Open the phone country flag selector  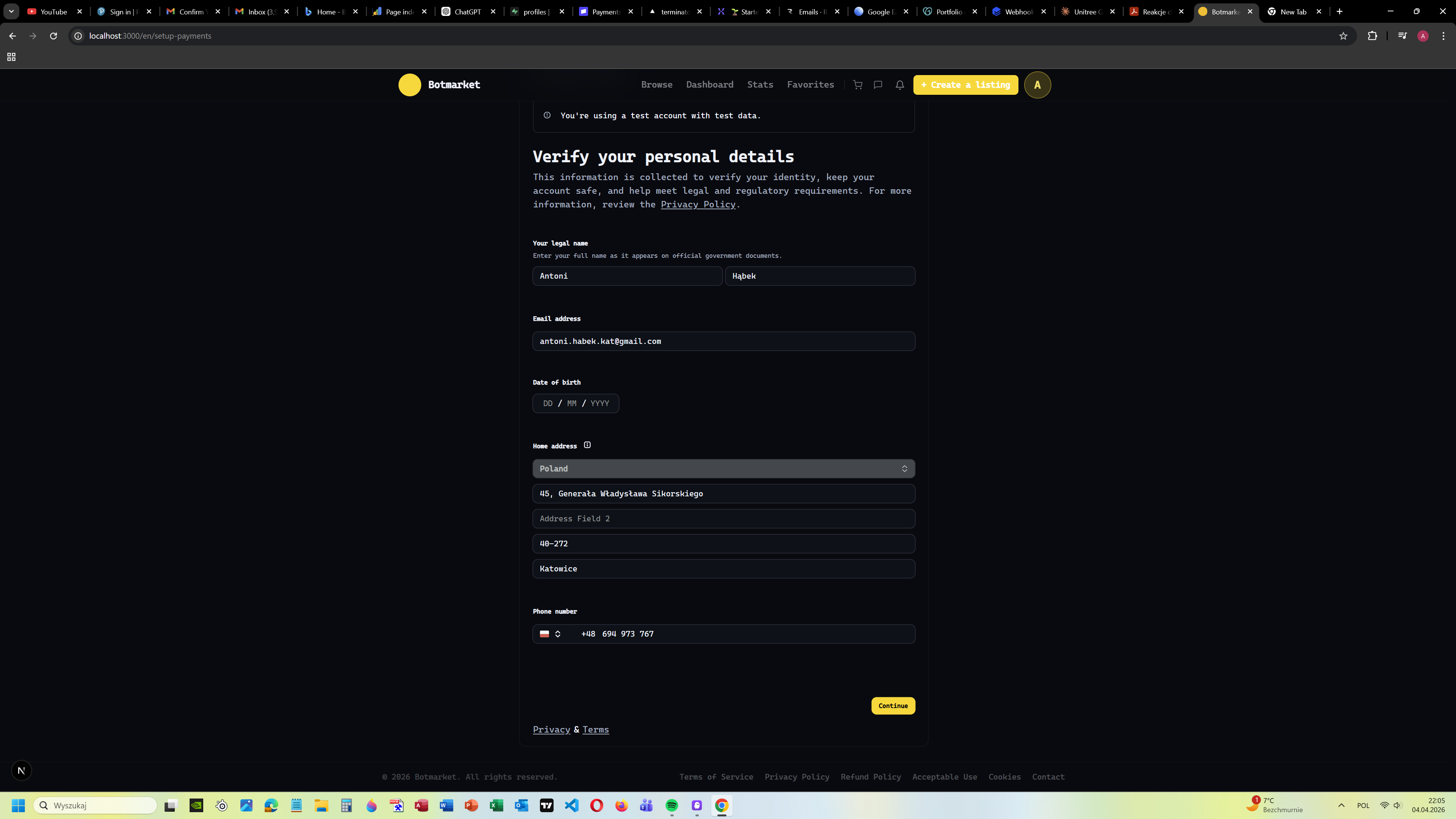pos(550,634)
